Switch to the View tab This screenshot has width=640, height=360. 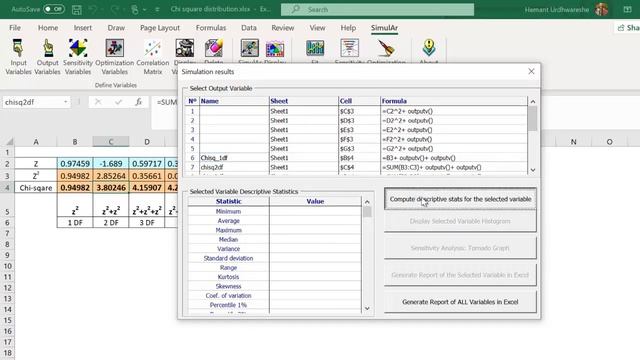click(317, 28)
